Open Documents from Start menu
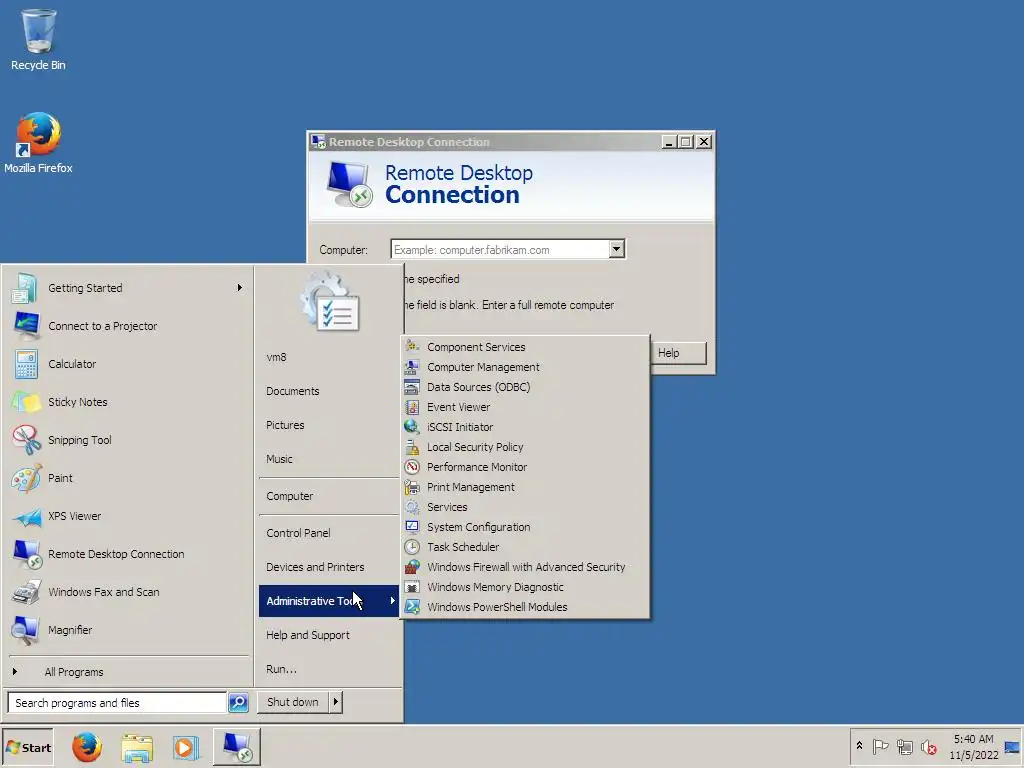 (x=293, y=391)
